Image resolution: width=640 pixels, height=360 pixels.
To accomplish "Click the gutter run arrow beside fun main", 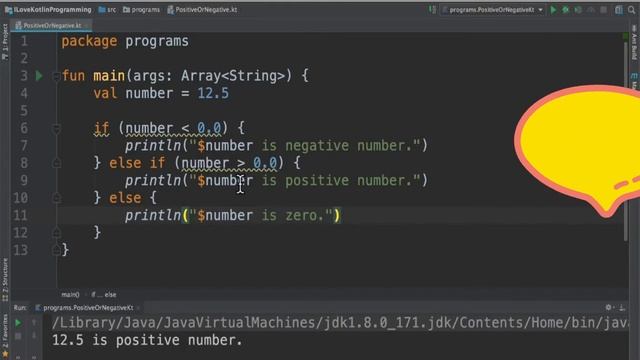I will [x=39, y=76].
